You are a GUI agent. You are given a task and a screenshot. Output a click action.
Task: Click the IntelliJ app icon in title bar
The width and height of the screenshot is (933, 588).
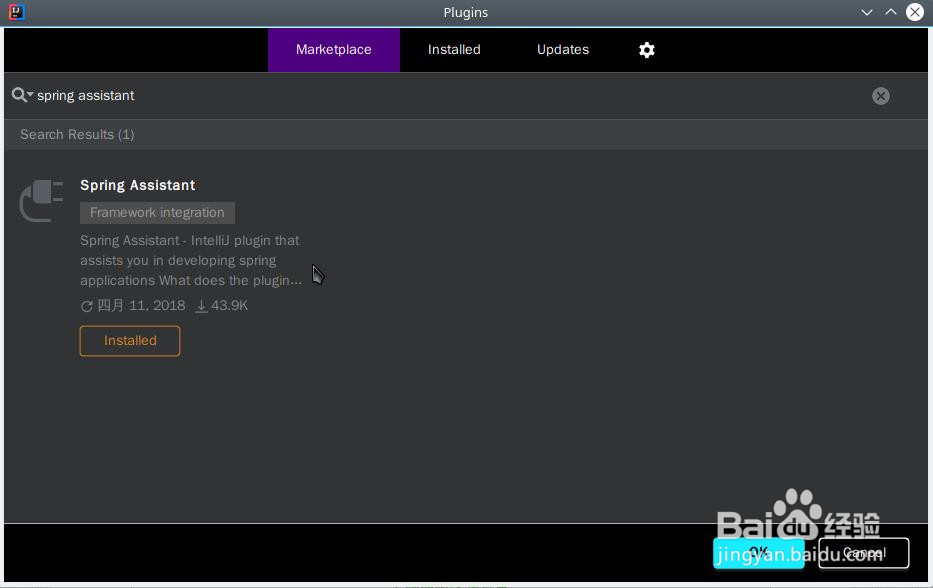click(17, 12)
